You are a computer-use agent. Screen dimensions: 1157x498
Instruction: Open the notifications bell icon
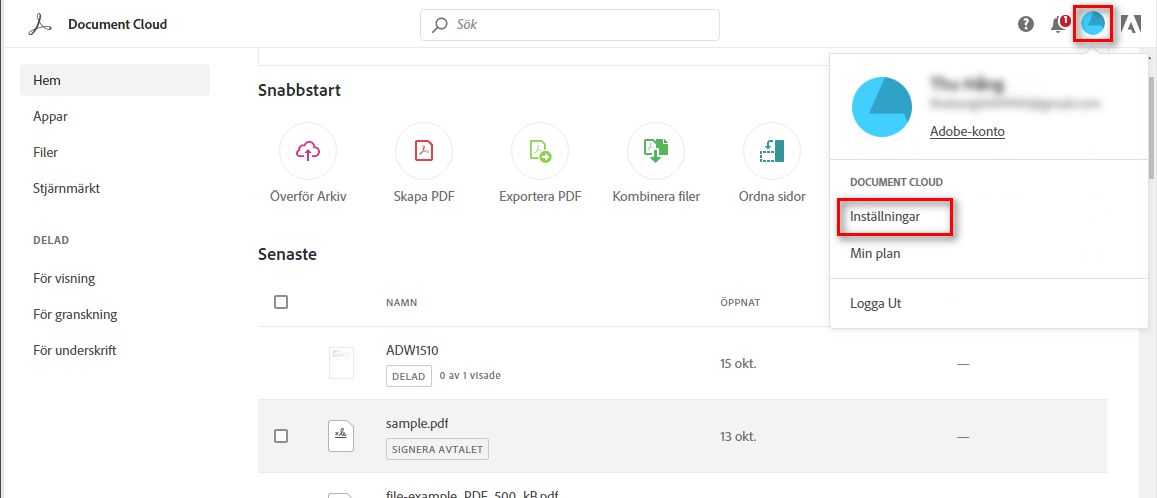coord(1059,24)
